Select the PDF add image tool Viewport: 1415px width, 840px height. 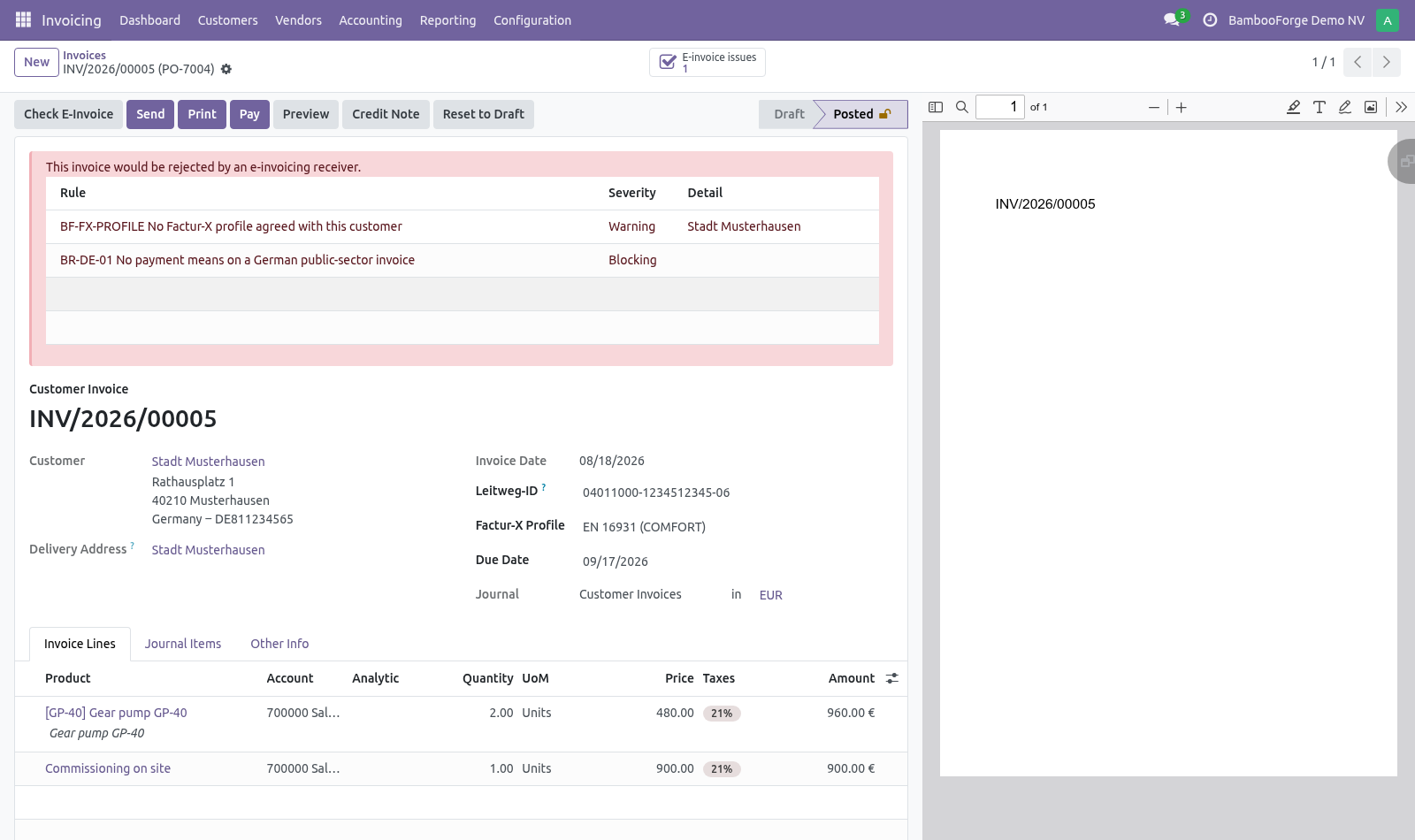[x=1371, y=107]
